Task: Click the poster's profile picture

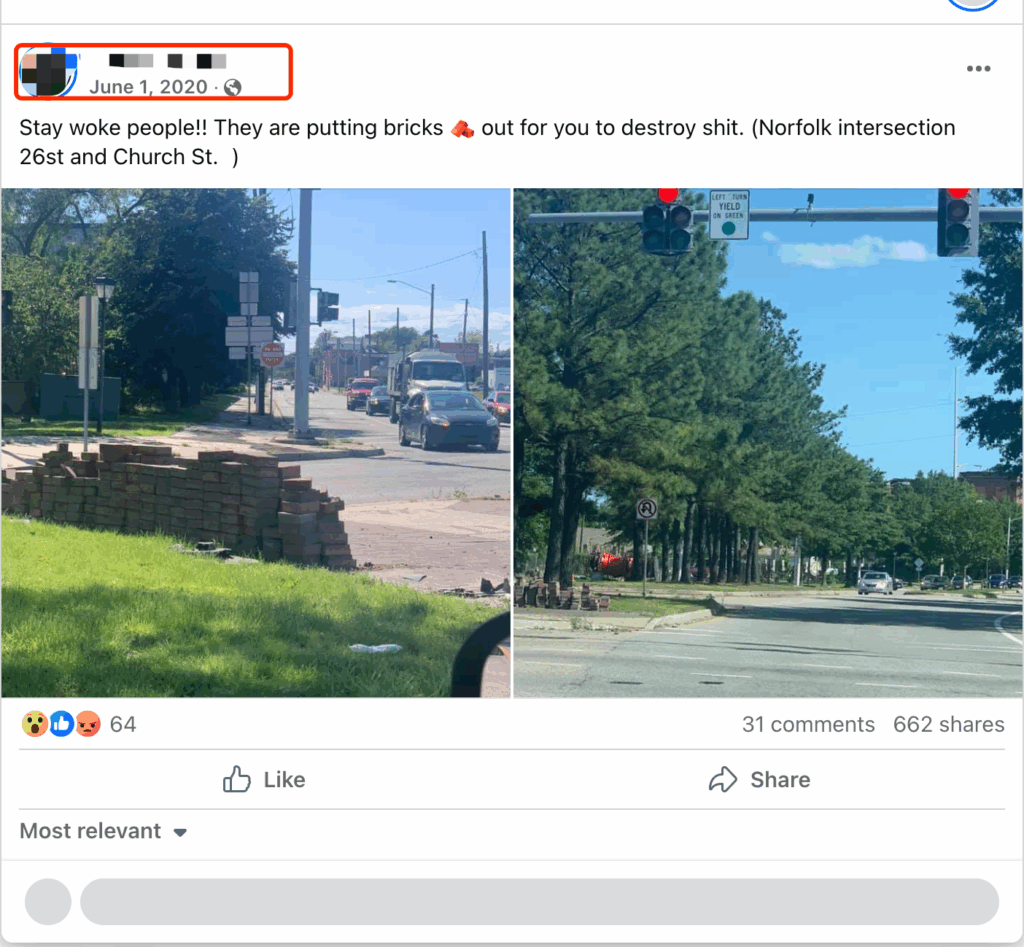Action: 49,72
